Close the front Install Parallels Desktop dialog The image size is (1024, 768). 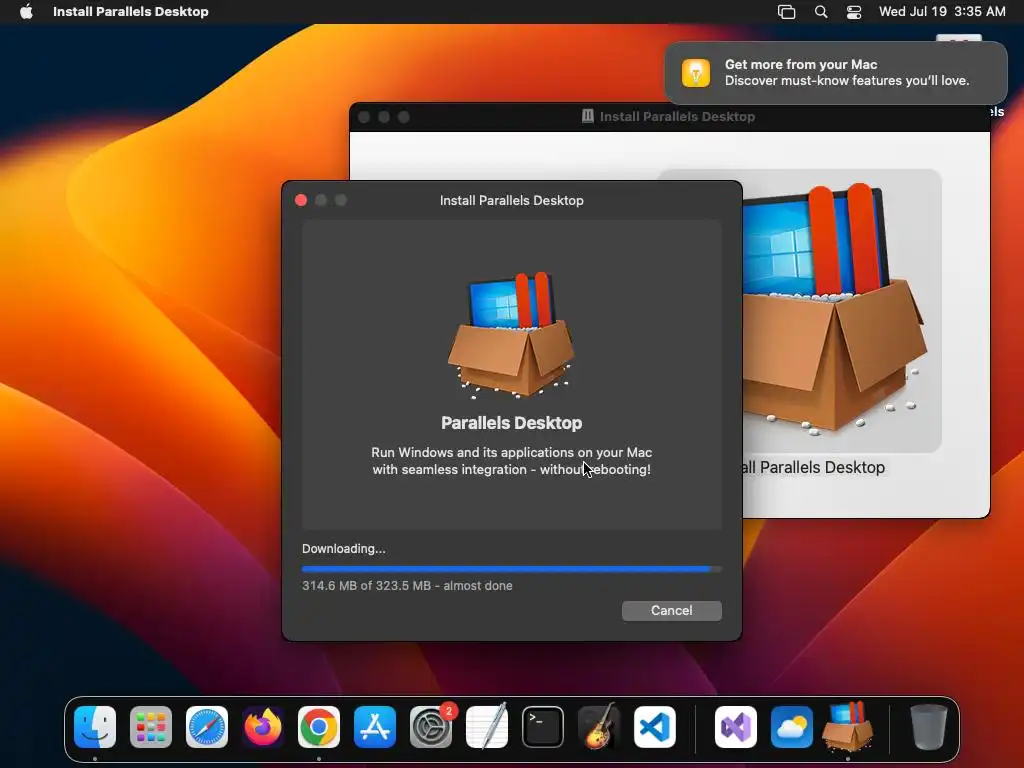[301, 200]
